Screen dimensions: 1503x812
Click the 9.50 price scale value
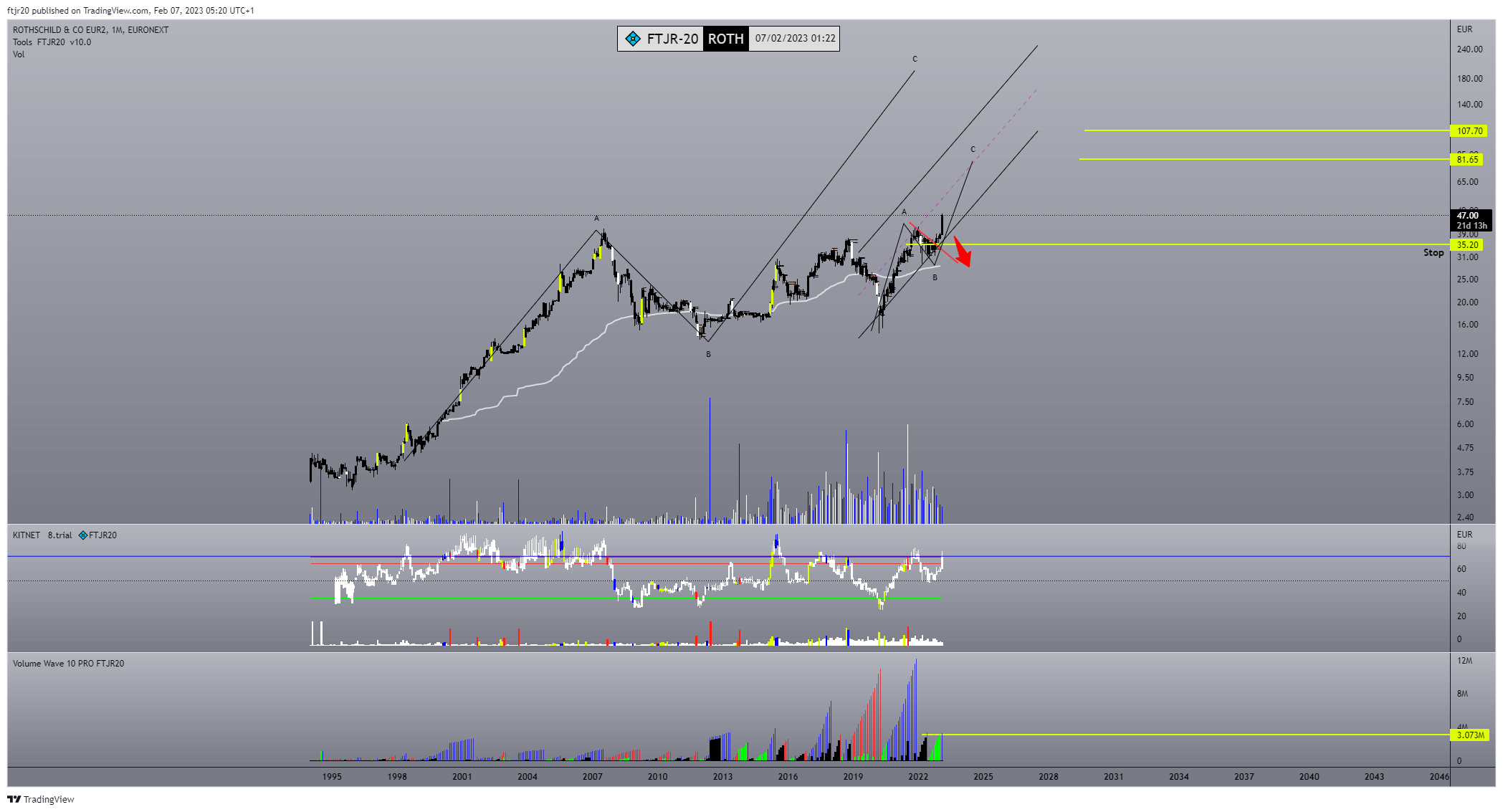[1465, 378]
